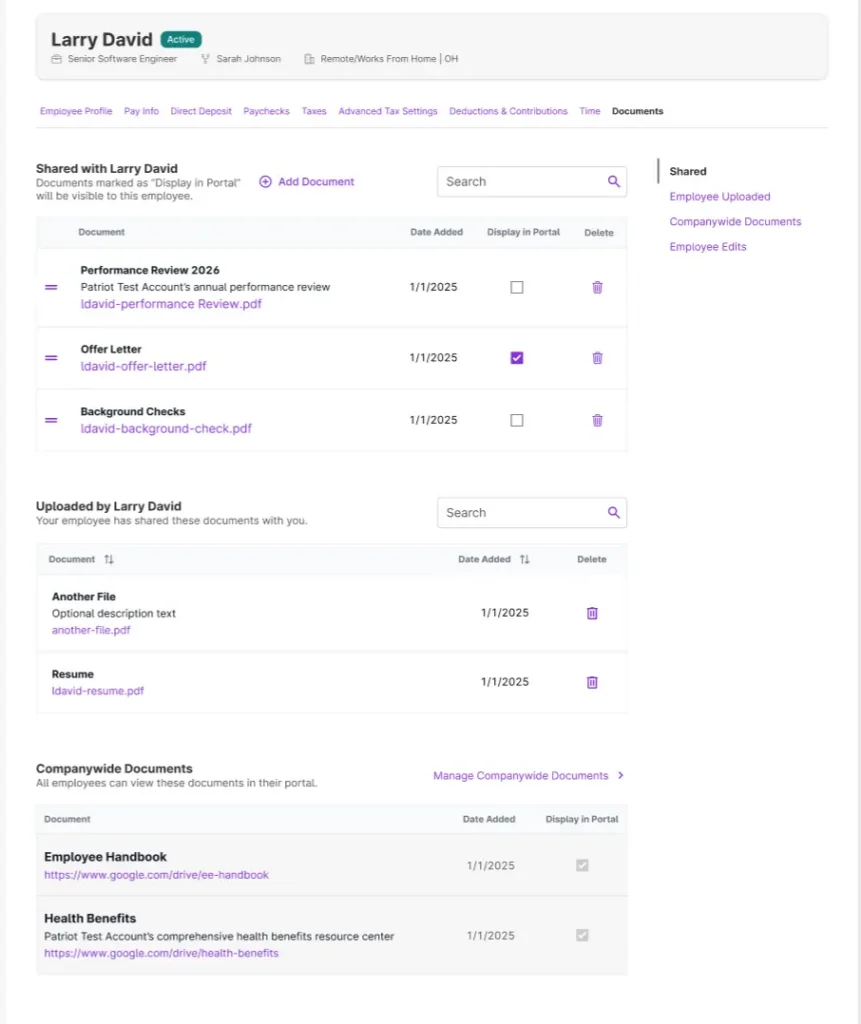The height and width of the screenshot is (1024, 861).
Task: Enable Display in Portal for Performance Review
Action: coord(517,287)
